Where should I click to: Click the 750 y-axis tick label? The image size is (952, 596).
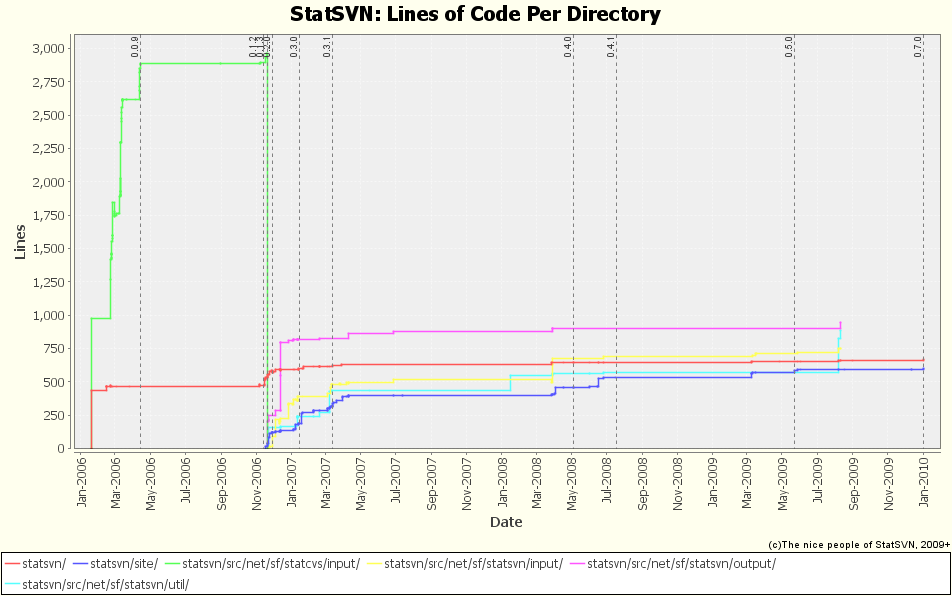[53, 348]
